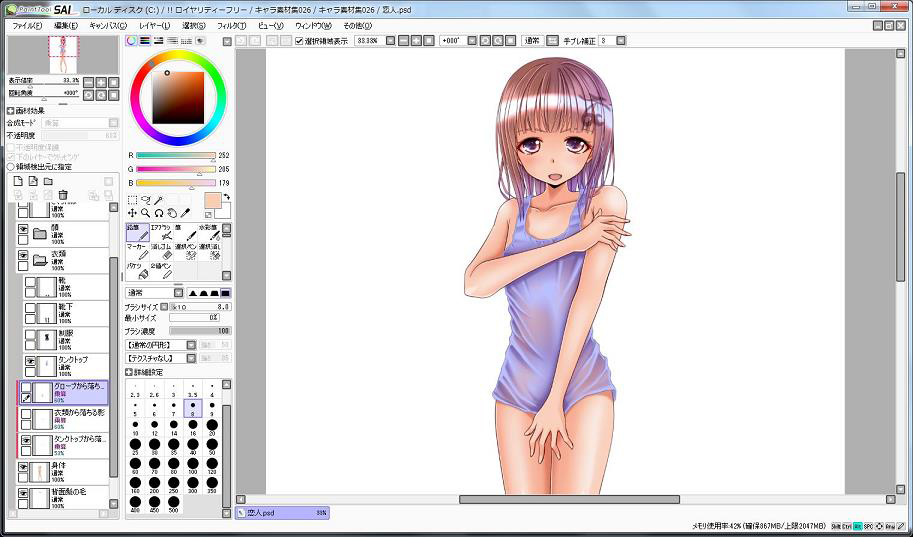Image resolution: width=913 pixels, height=537 pixels.
Task: Expand the 詳細設定 brush settings section
Action: pyautogui.click(x=129, y=372)
